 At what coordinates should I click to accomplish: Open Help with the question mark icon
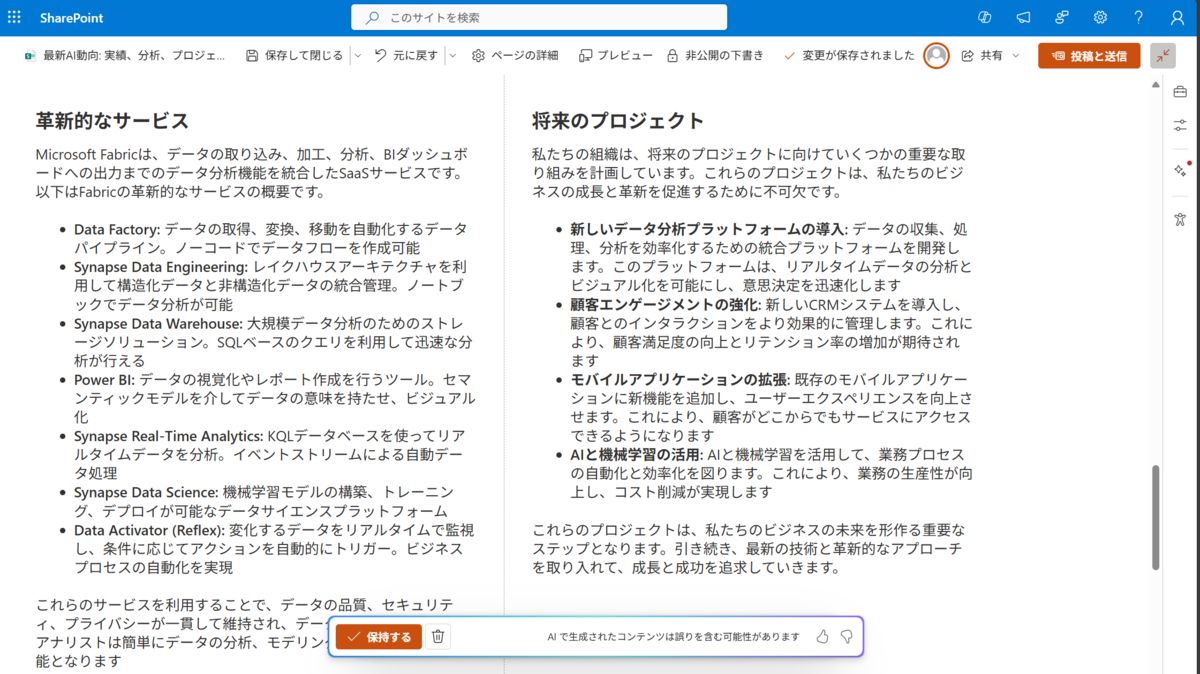coord(1139,18)
